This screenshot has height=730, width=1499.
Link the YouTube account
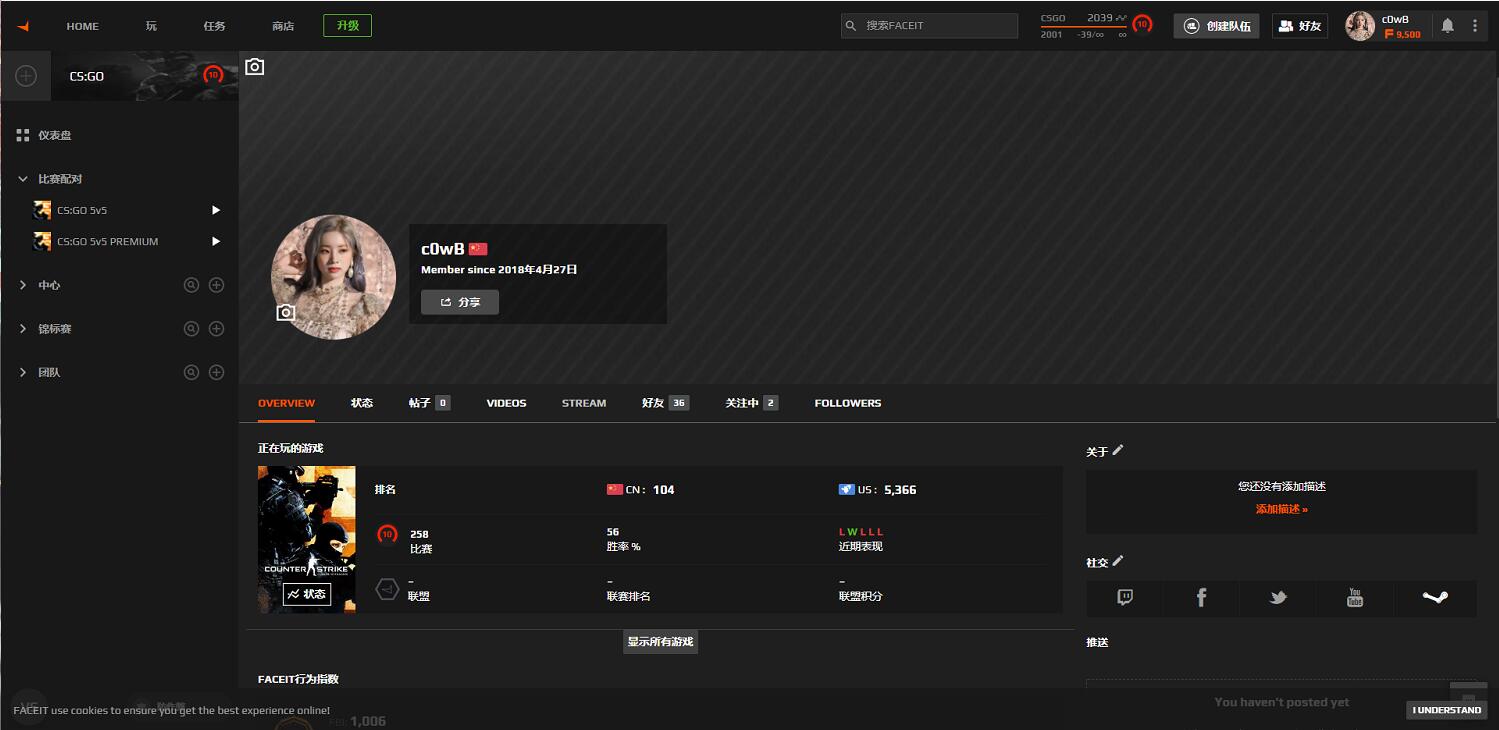(x=1355, y=598)
